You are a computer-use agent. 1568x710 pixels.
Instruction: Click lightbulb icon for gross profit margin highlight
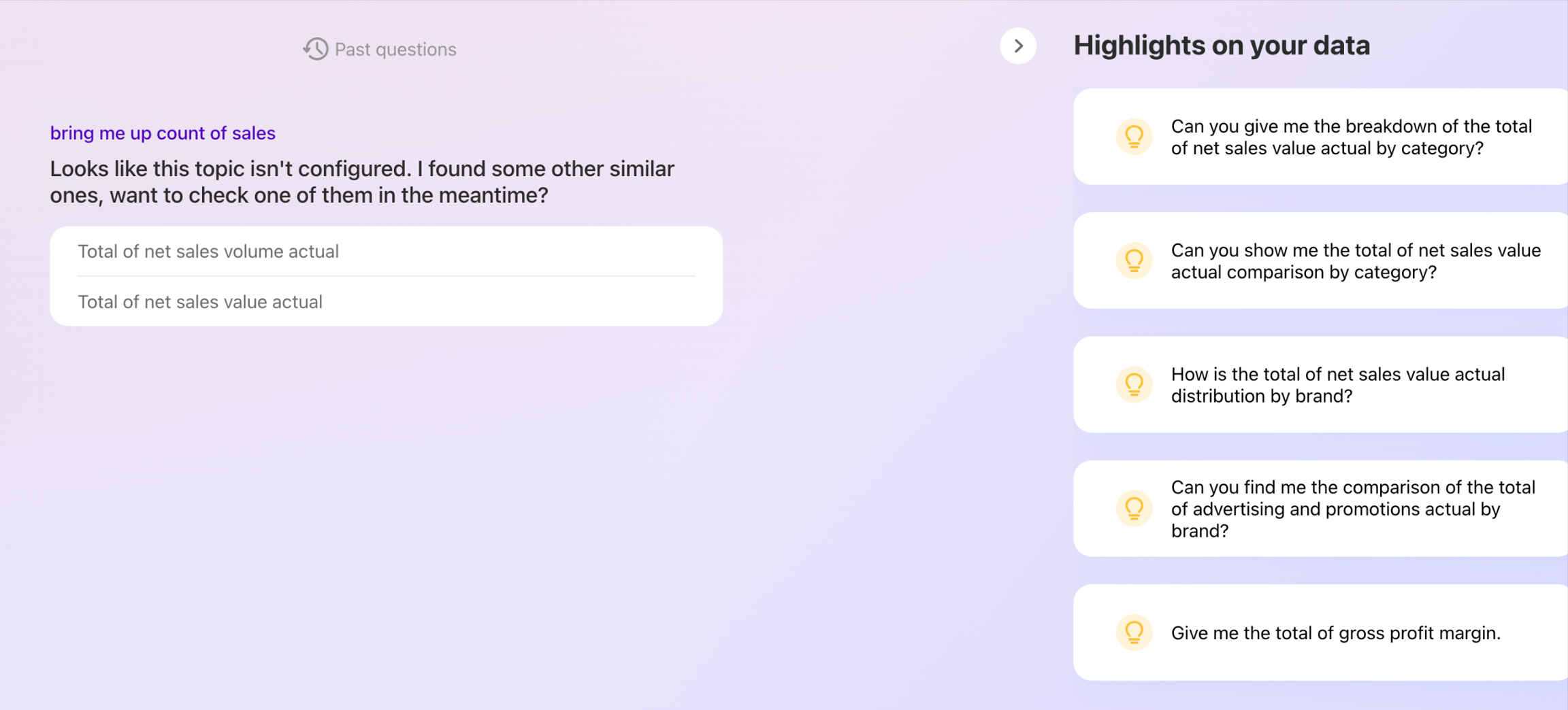1134,632
